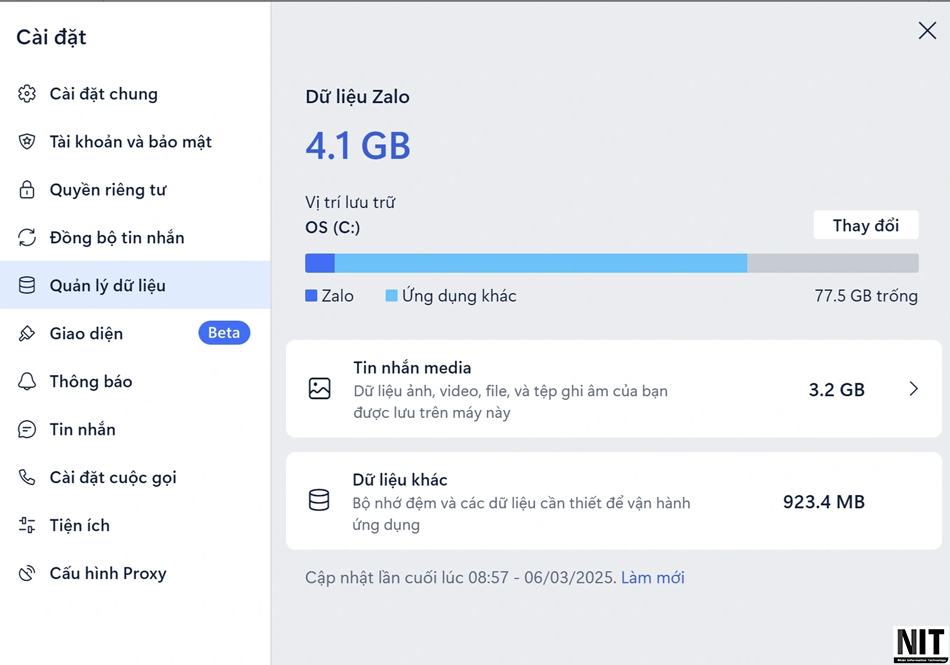This screenshot has width=950, height=665.
Task: Click the speech bubble icon for Tin nhắn
Action: [x=27, y=429]
